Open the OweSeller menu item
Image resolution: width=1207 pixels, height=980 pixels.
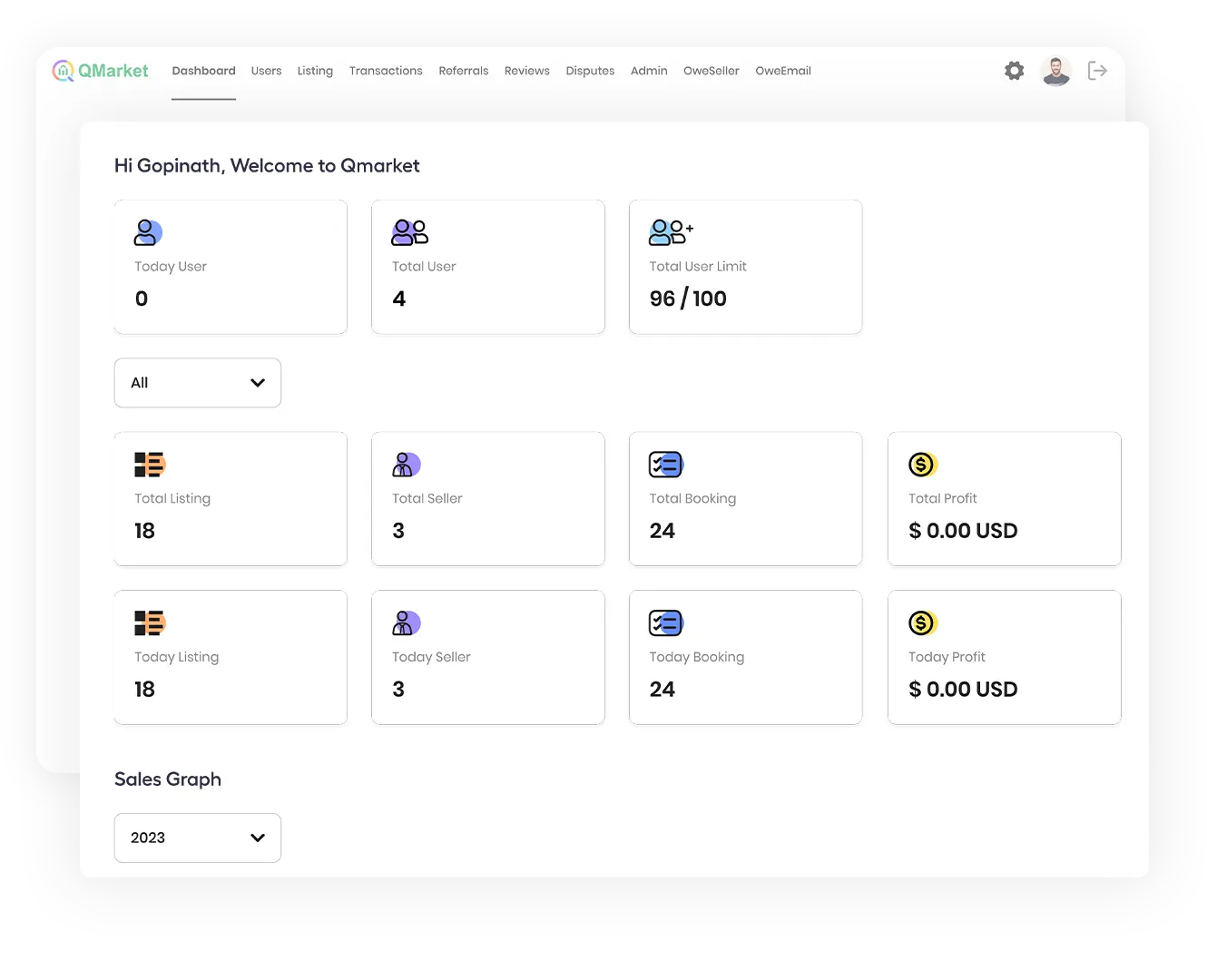click(x=711, y=71)
